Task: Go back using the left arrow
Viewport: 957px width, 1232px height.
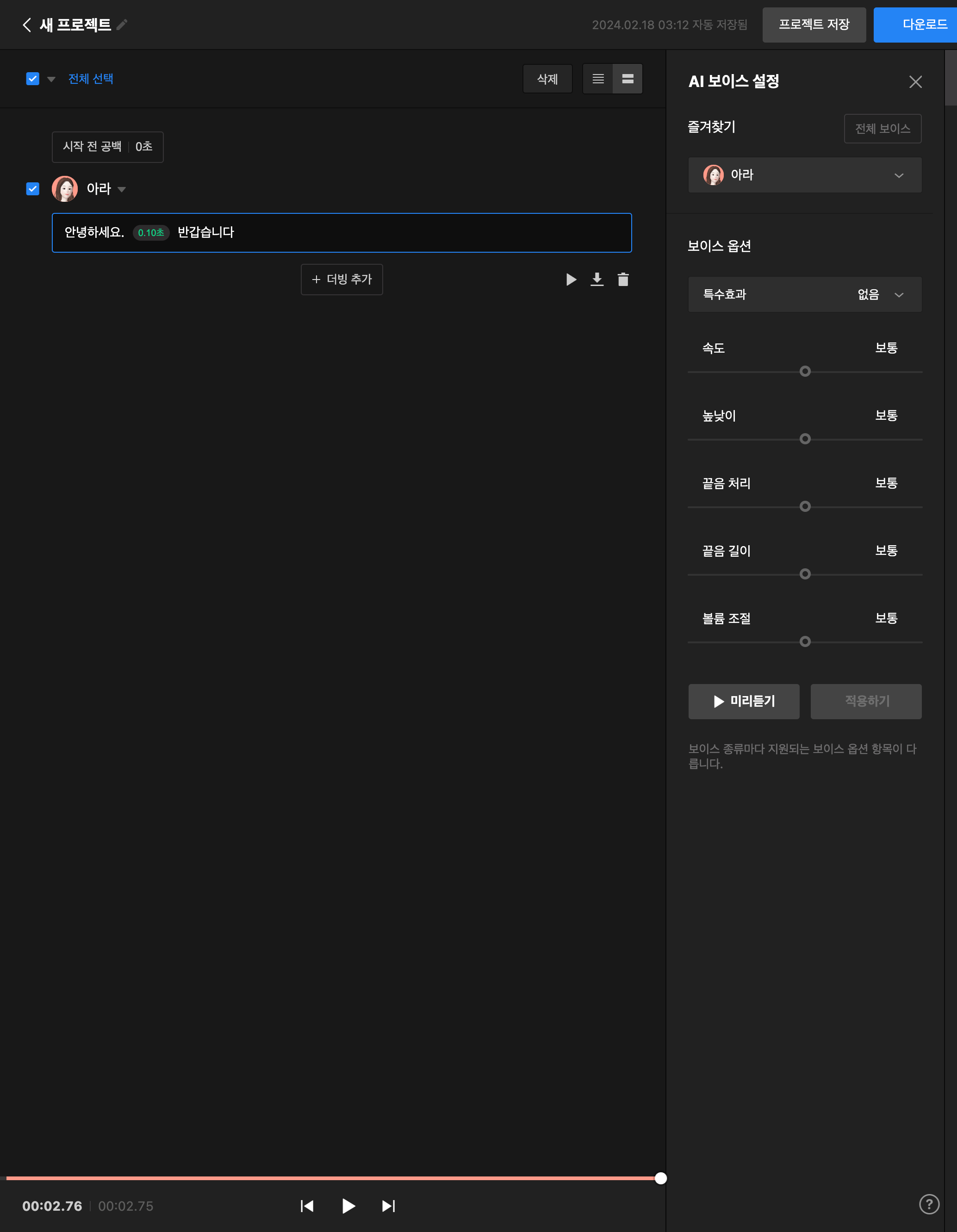Action: tap(26, 25)
